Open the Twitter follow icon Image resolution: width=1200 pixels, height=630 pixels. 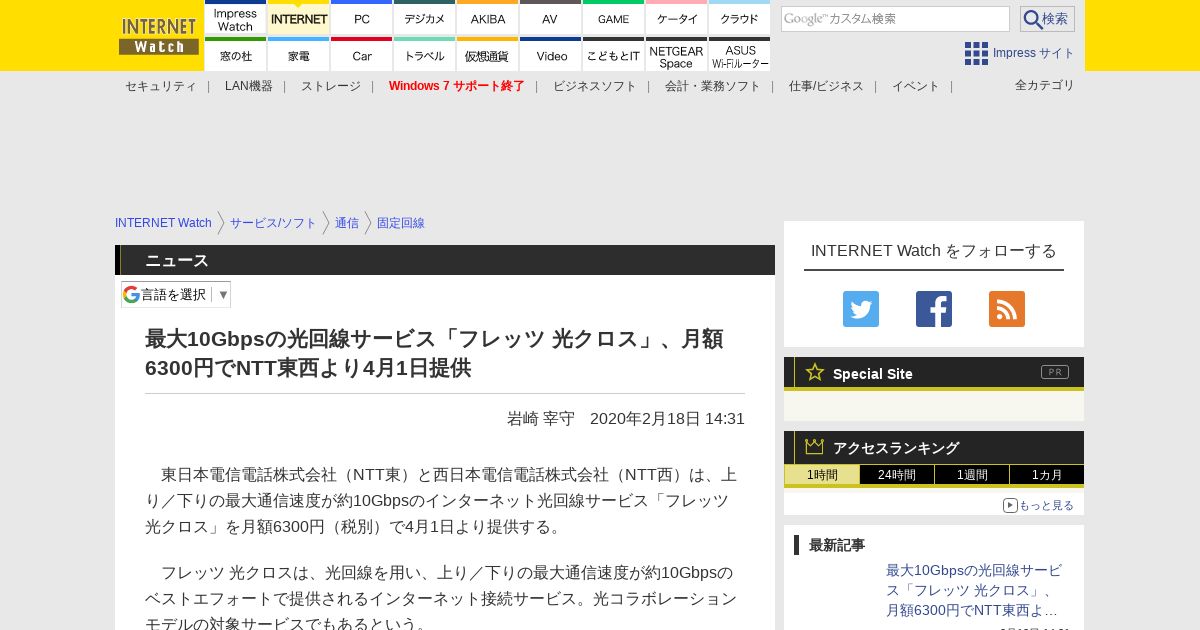coord(861,309)
